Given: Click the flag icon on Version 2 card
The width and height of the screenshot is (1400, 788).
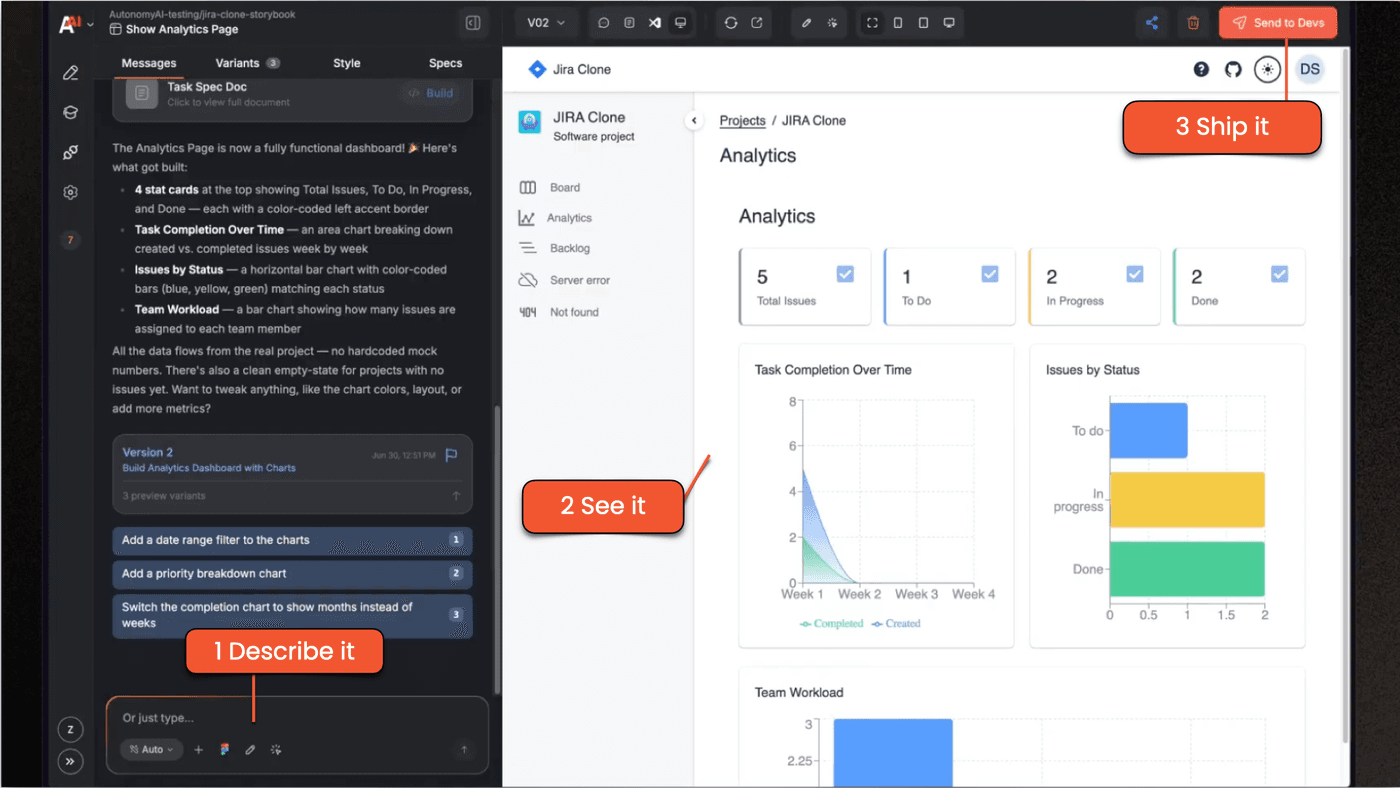Looking at the screenshot, I should tap(451, 455).
